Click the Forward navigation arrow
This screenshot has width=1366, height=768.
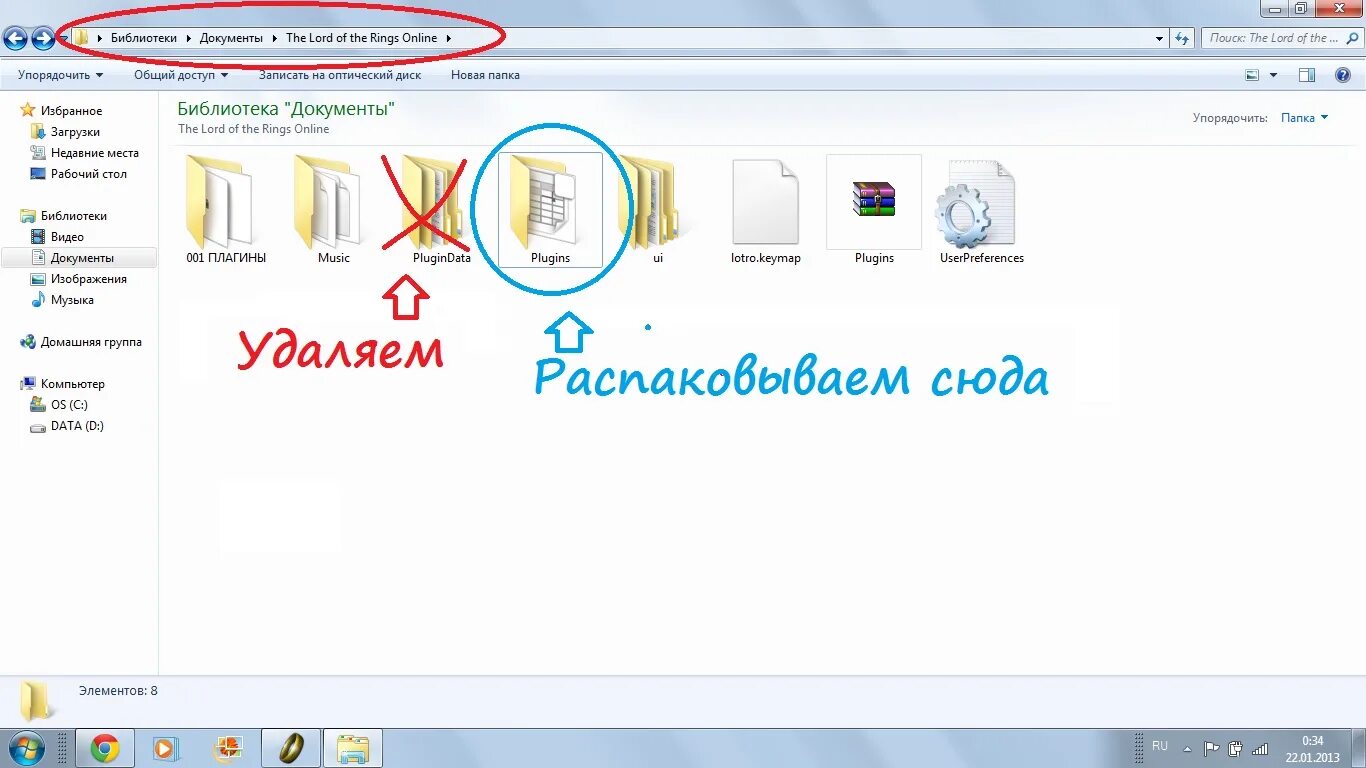43,38
